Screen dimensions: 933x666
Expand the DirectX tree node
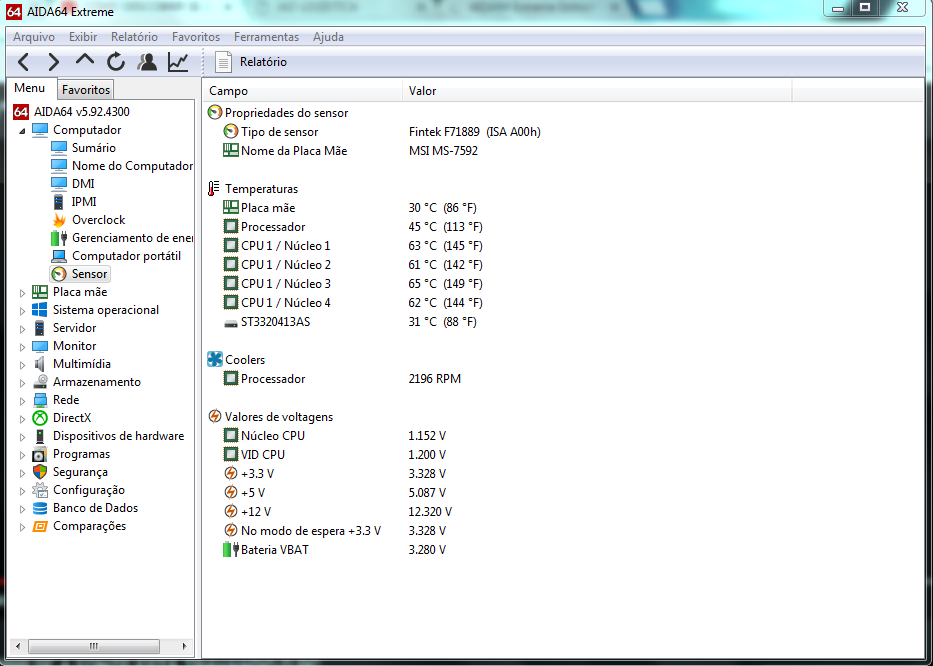[22, 418]
